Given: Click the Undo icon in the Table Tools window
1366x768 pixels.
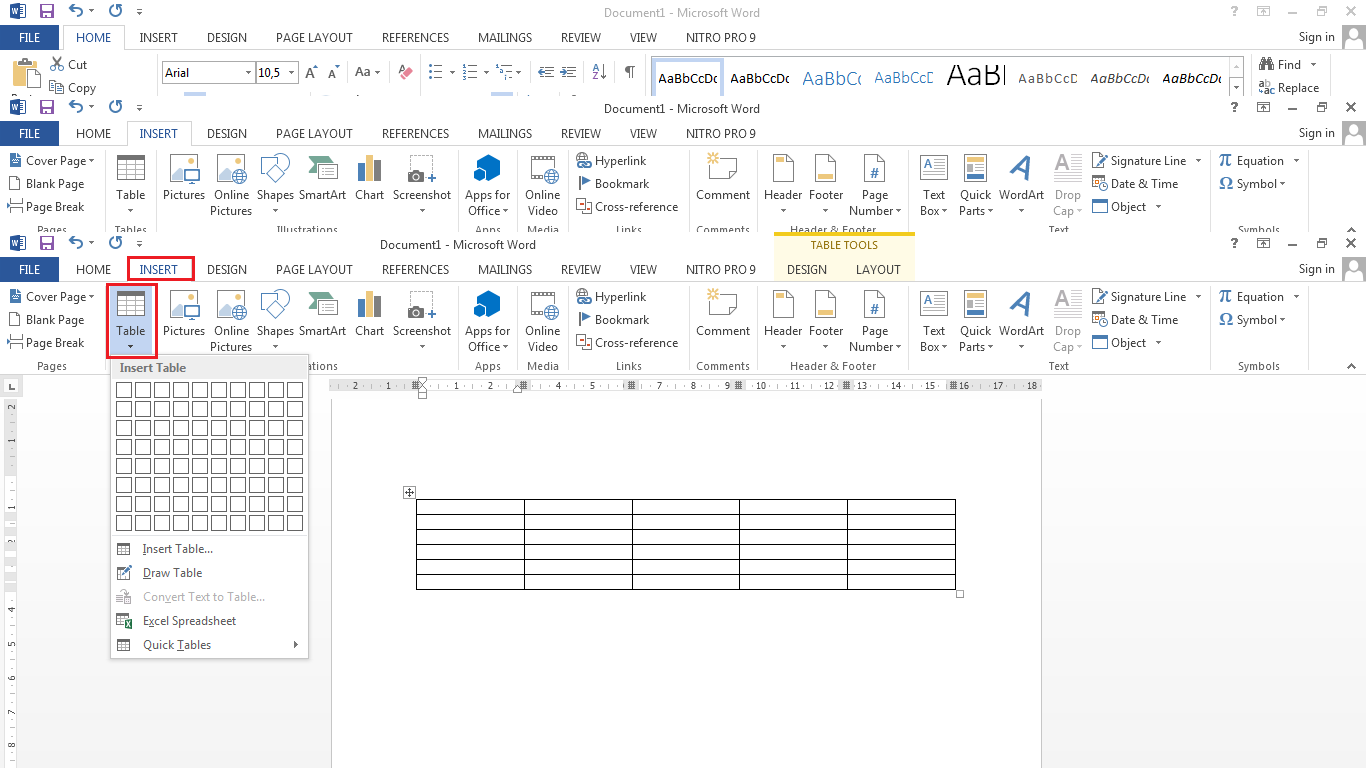Looking at the screenshot, I should pyautogui.click(x=77, y=244).
